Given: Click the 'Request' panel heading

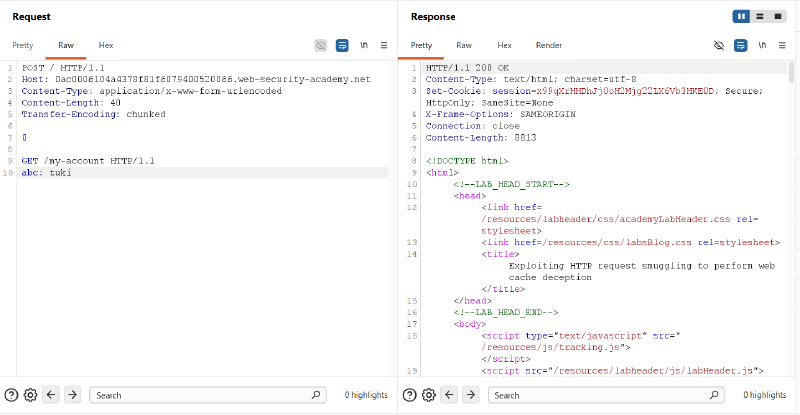Looking at the screenshot, I should coord(32,17).
